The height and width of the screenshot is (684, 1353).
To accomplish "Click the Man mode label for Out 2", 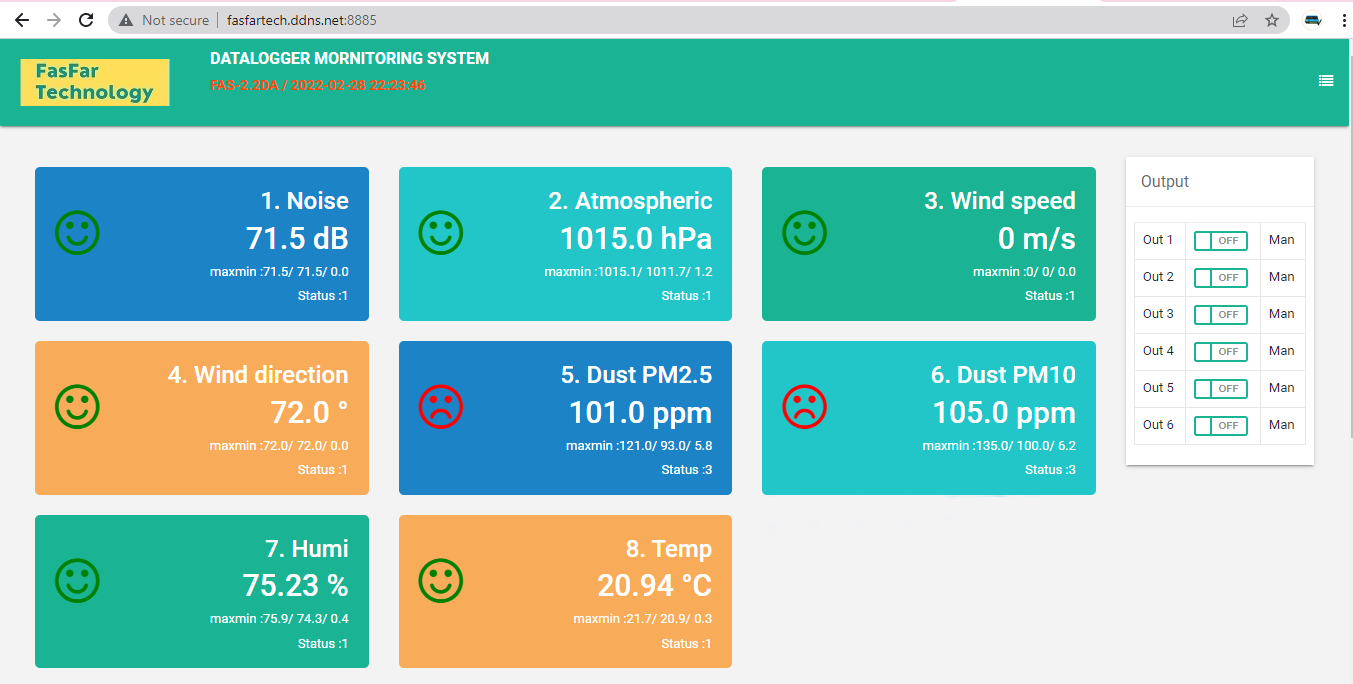I will pyautogui.click(x=1281, y=277).
